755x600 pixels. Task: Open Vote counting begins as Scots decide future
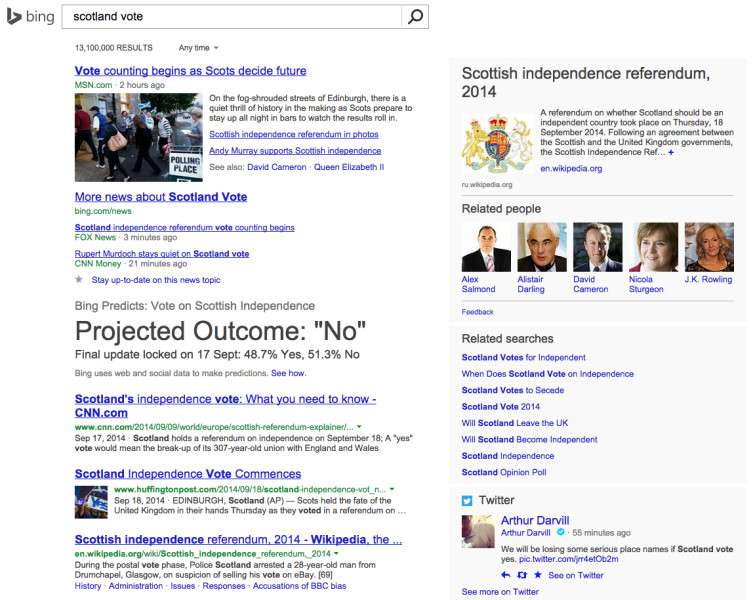point(190,71)
